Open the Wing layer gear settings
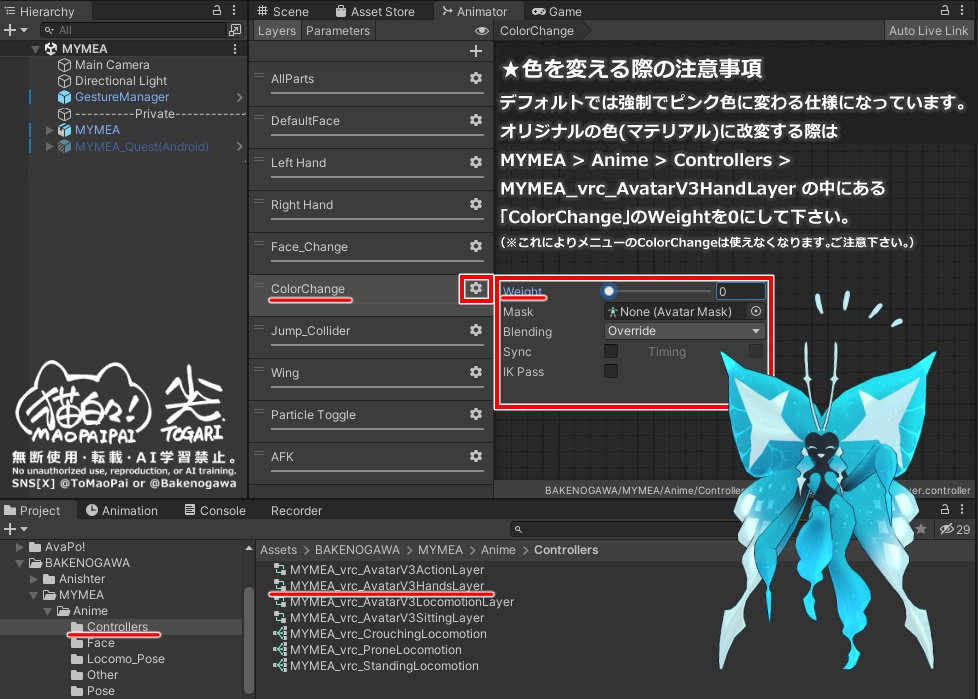978x699 pixels. pyautogui.click(x=476, y=372)
